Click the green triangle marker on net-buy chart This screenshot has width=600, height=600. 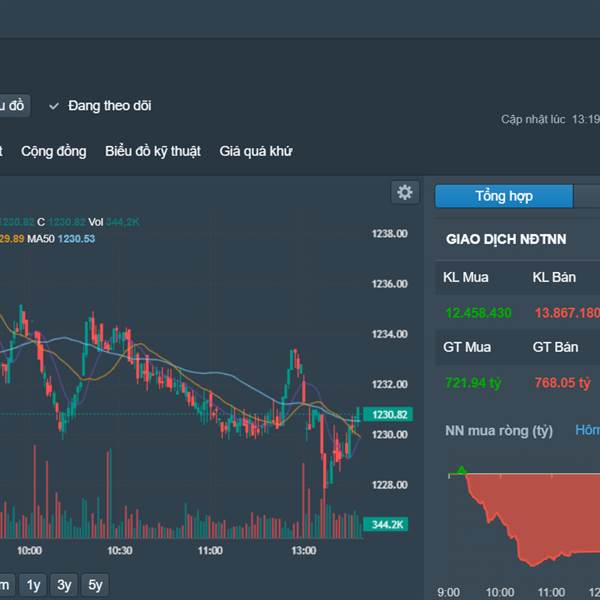click(x=462, y=470)
